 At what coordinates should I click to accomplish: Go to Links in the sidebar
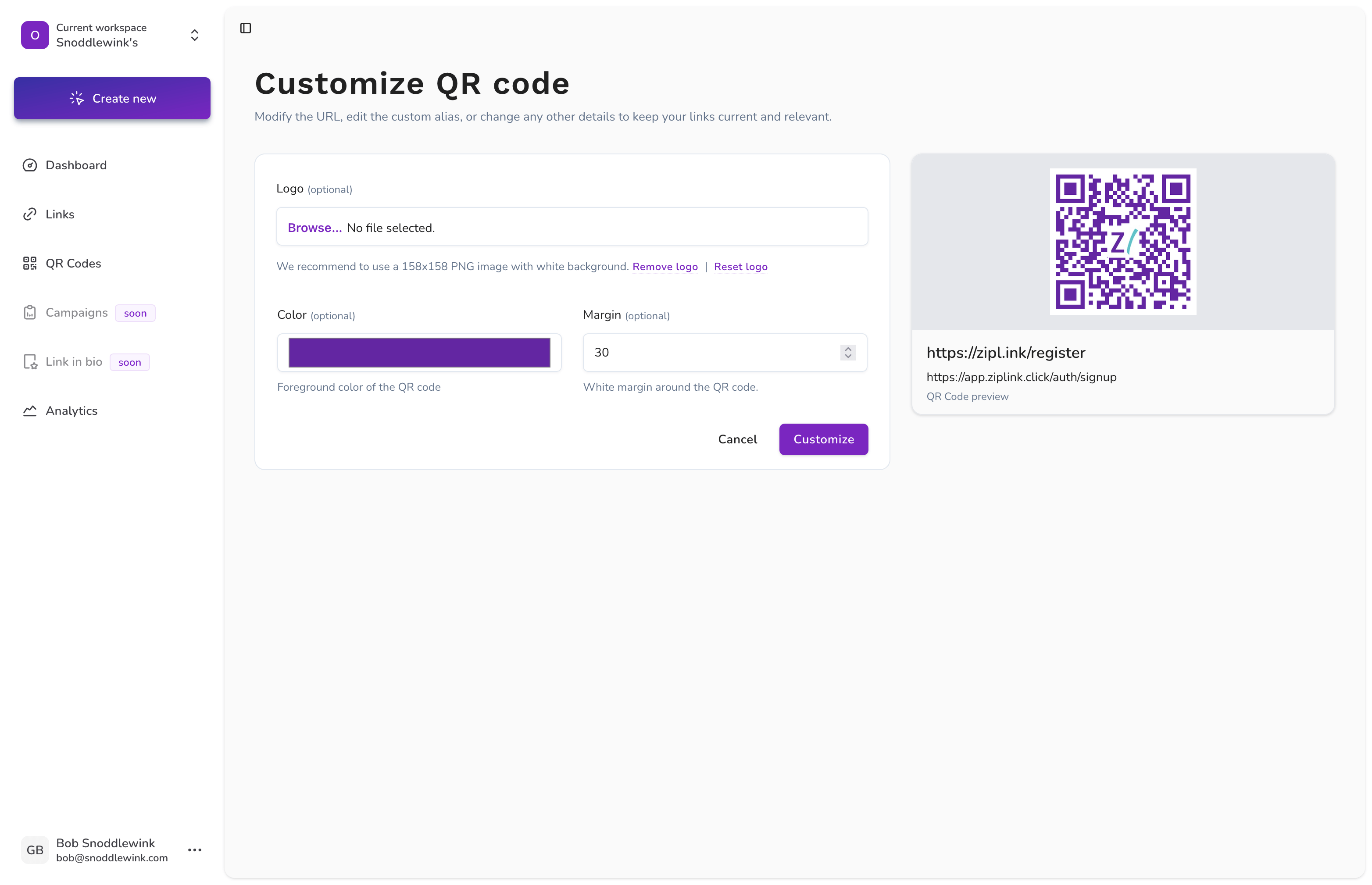[60, 214]
